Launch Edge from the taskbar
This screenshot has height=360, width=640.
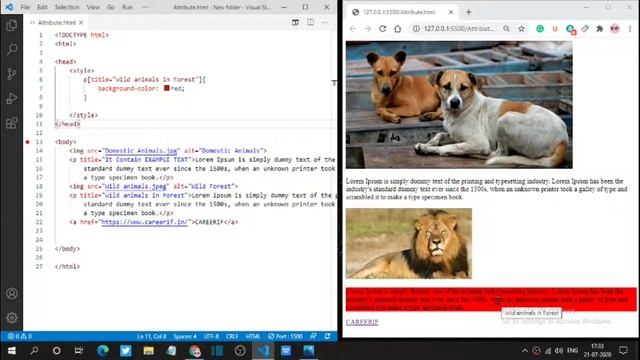102,351
